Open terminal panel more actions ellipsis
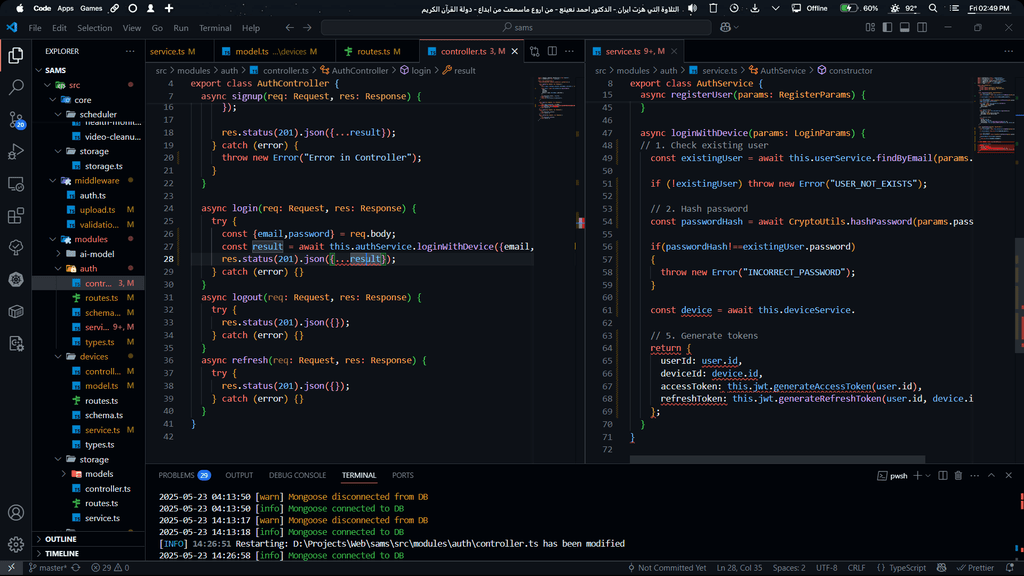Screen dimensions: 1024x576 (974, 475)
